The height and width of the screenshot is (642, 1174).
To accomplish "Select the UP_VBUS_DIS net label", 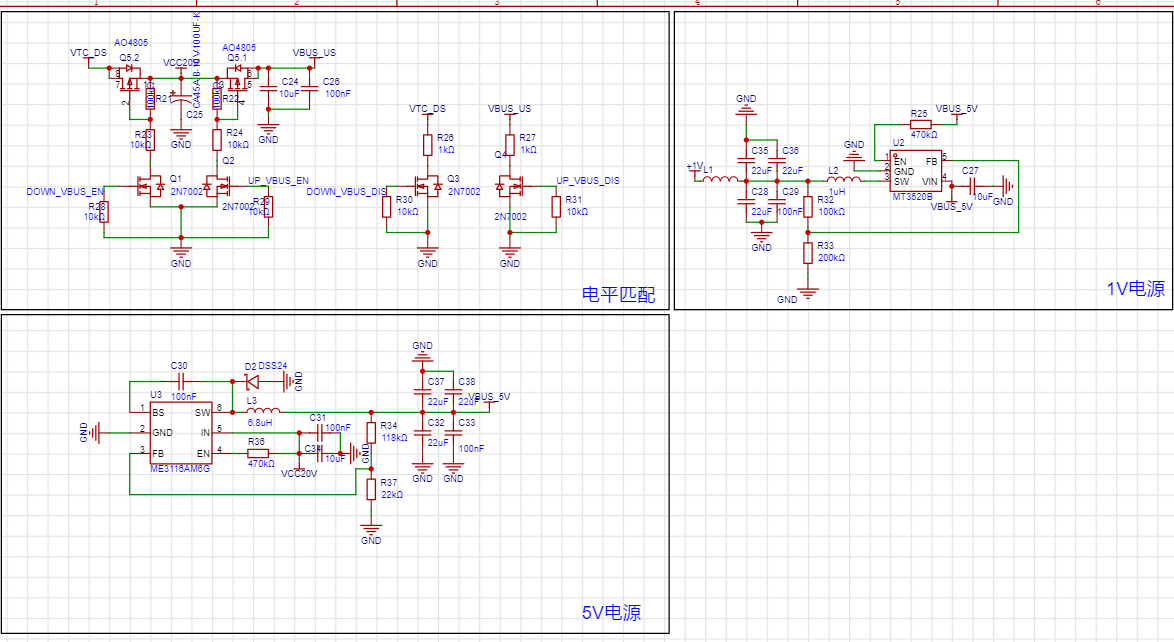I will pos(587,181).
